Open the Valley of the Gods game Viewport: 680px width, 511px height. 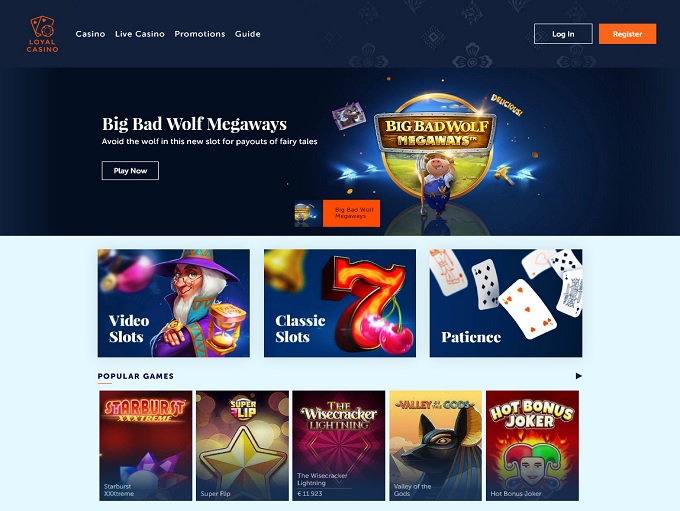click(435, 445)
